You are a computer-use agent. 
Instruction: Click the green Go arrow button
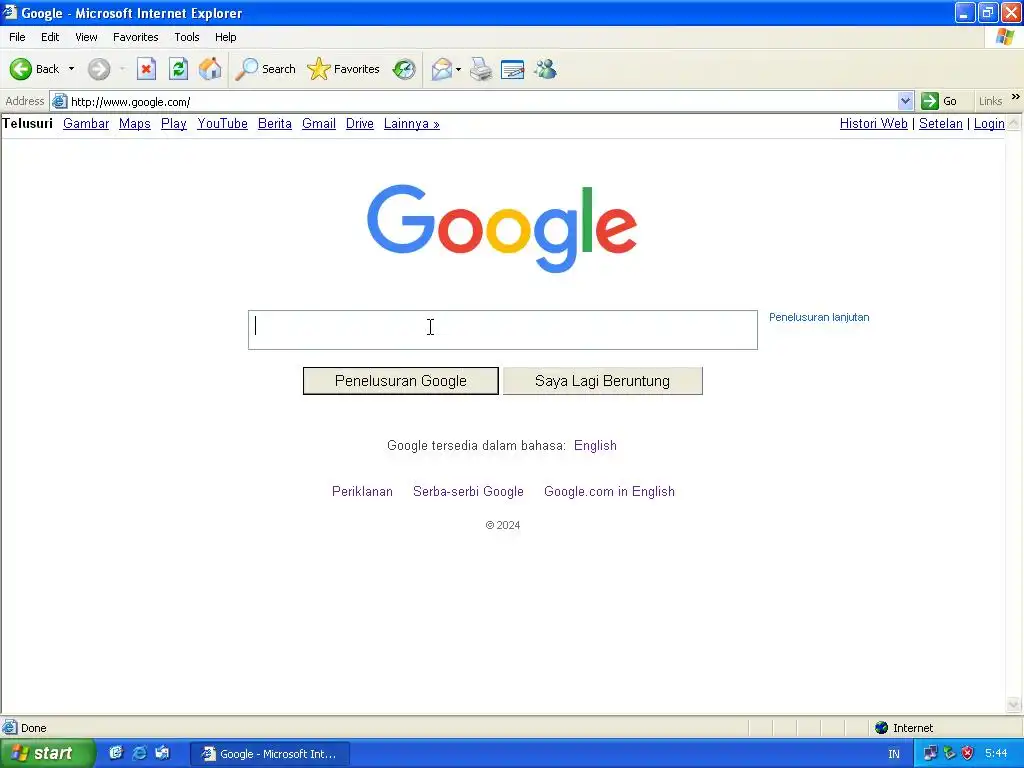coord(929,101)
